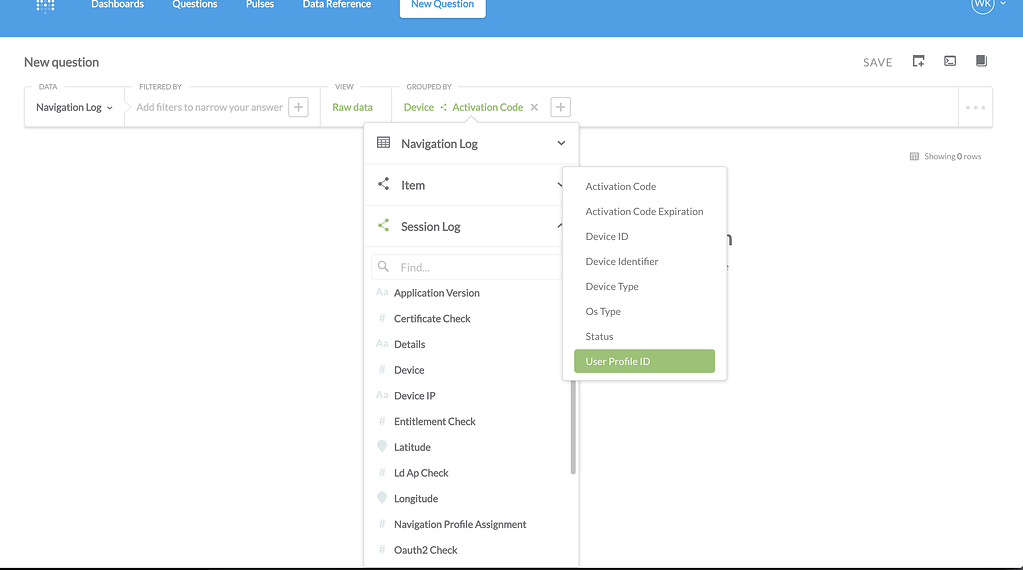Click the Aa text type icon for Details
Image resolution: width=1023 pixels, height=570 pixels.
point(382,344)
